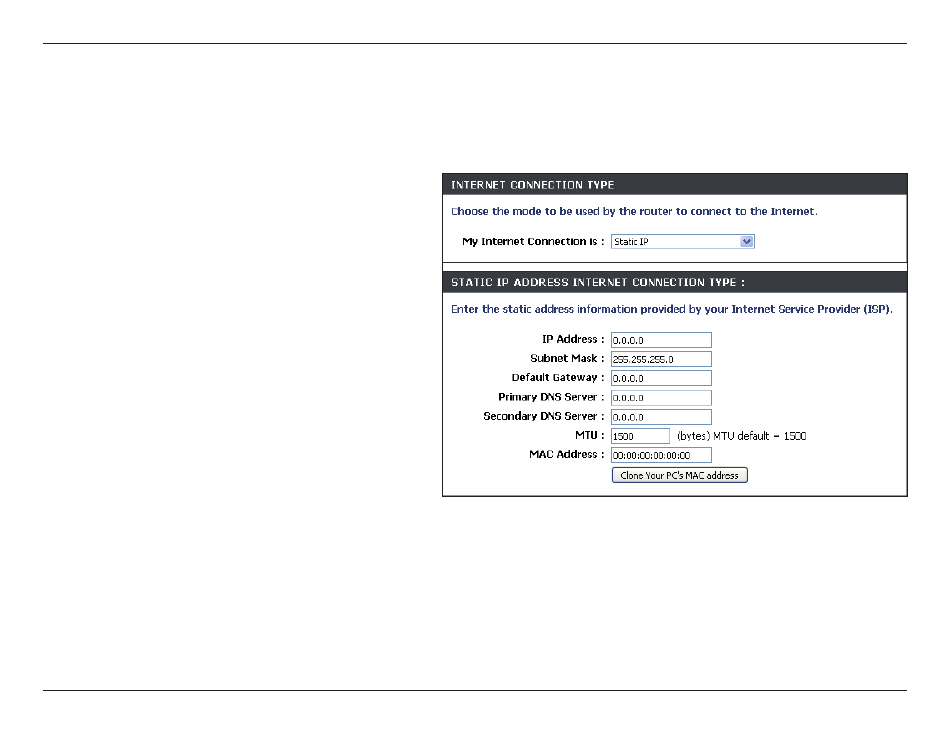Click the Secondary DNS Server field
Viewport: 950px width, 734px height.
[661, 417]
